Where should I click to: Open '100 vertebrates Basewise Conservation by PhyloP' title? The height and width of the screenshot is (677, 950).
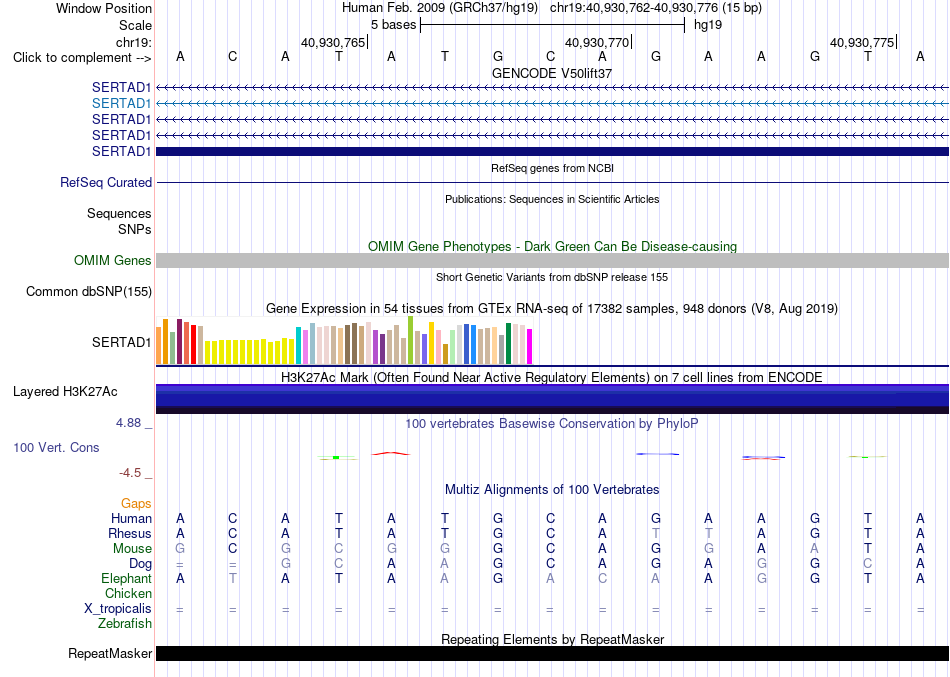coord(552,424)
